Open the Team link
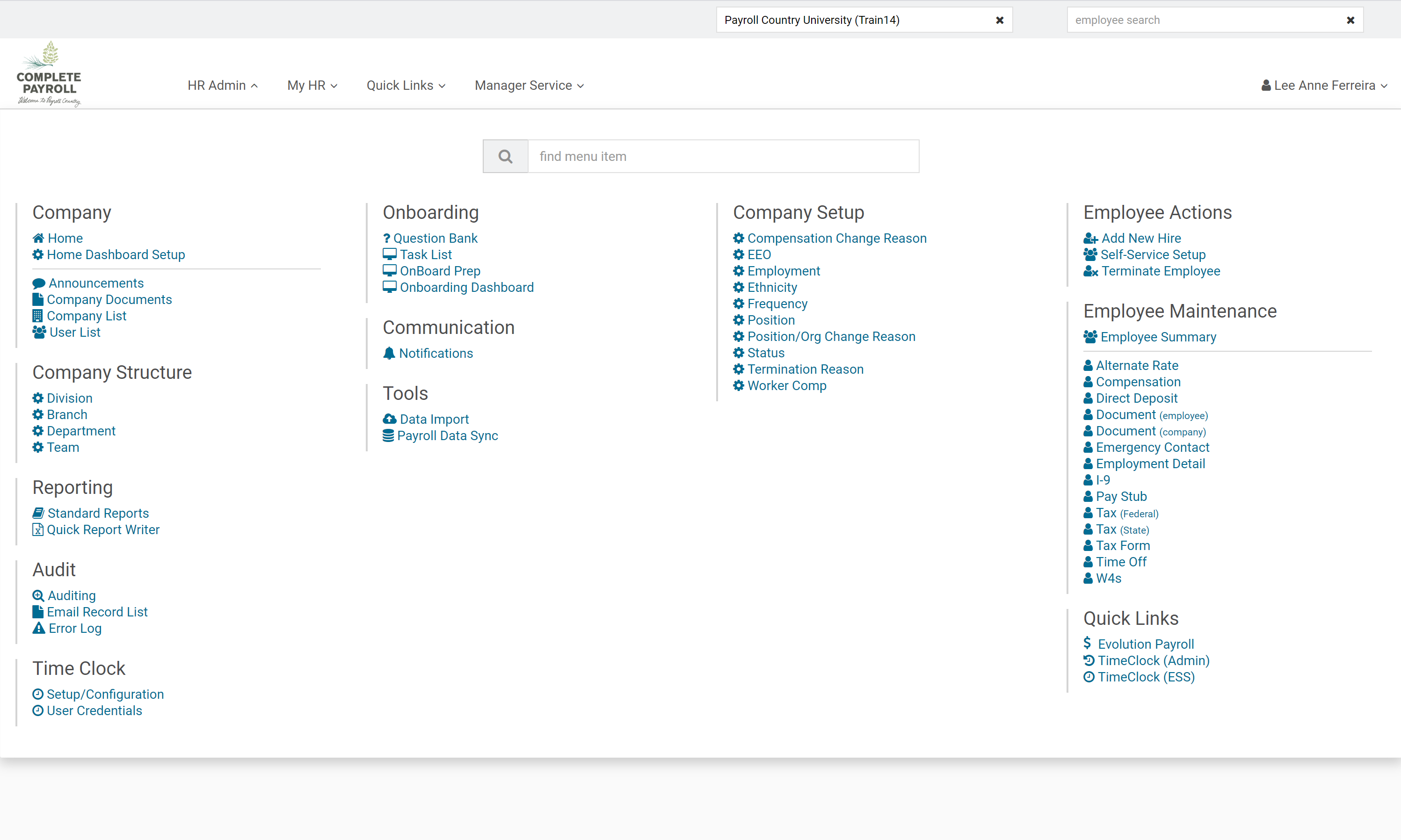 click(63, 448)
